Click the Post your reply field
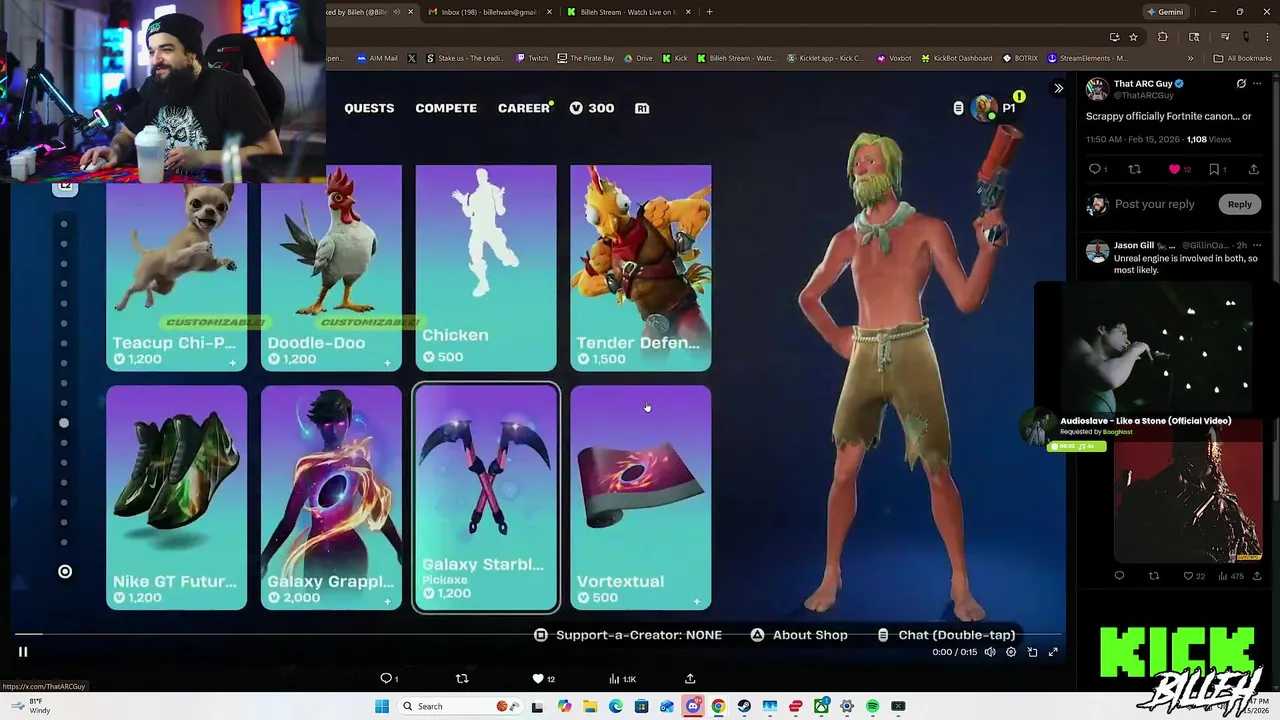 point(1155,204)
